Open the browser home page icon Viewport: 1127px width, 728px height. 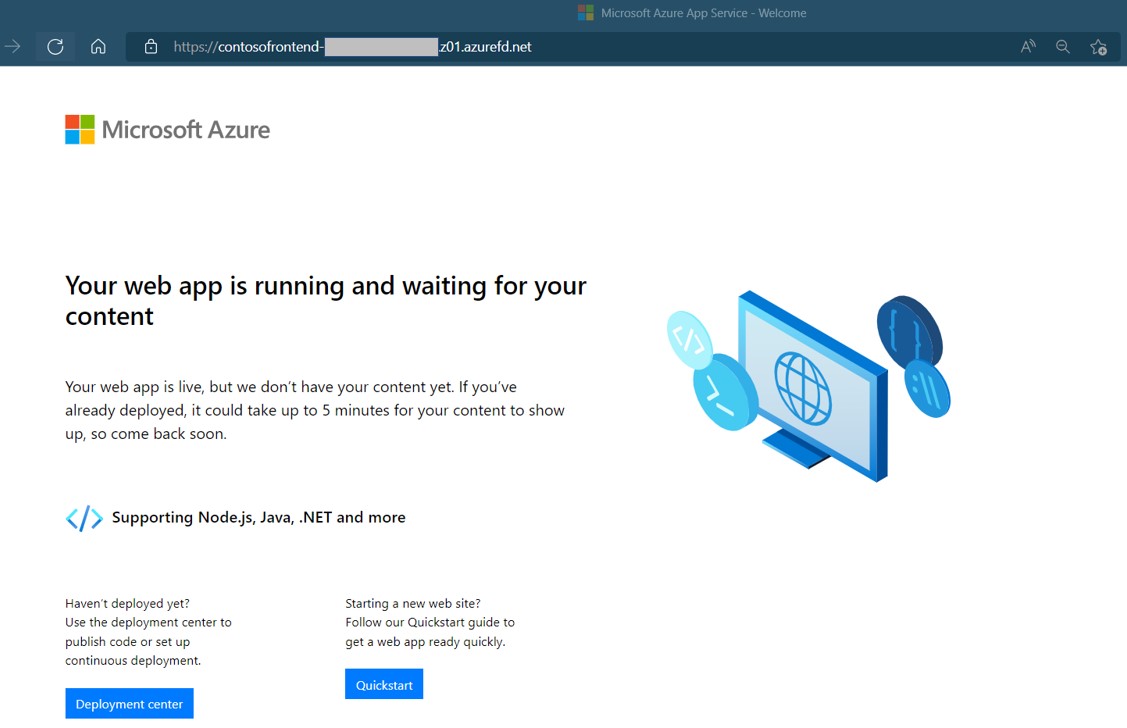(97, 46)
